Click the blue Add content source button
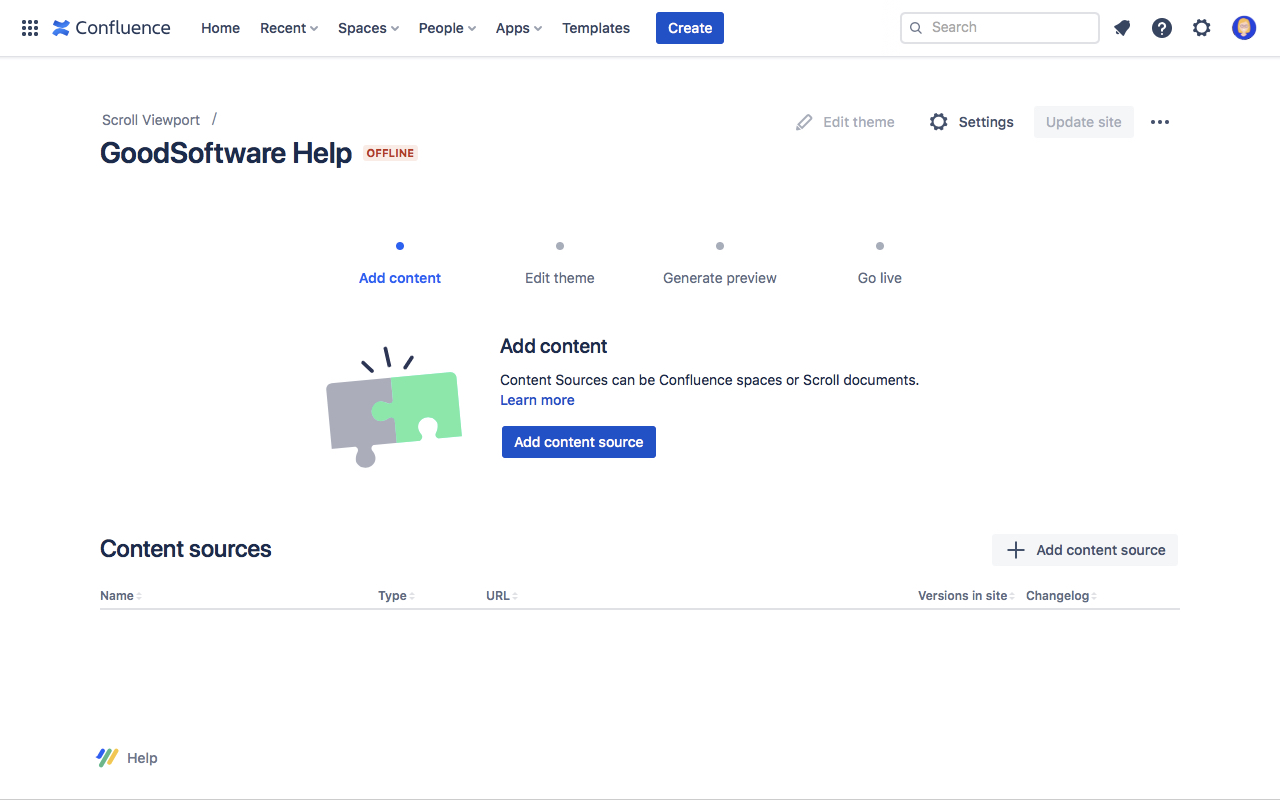The height and width of the screenshot is (800, 1280). [x=579, y=442]
